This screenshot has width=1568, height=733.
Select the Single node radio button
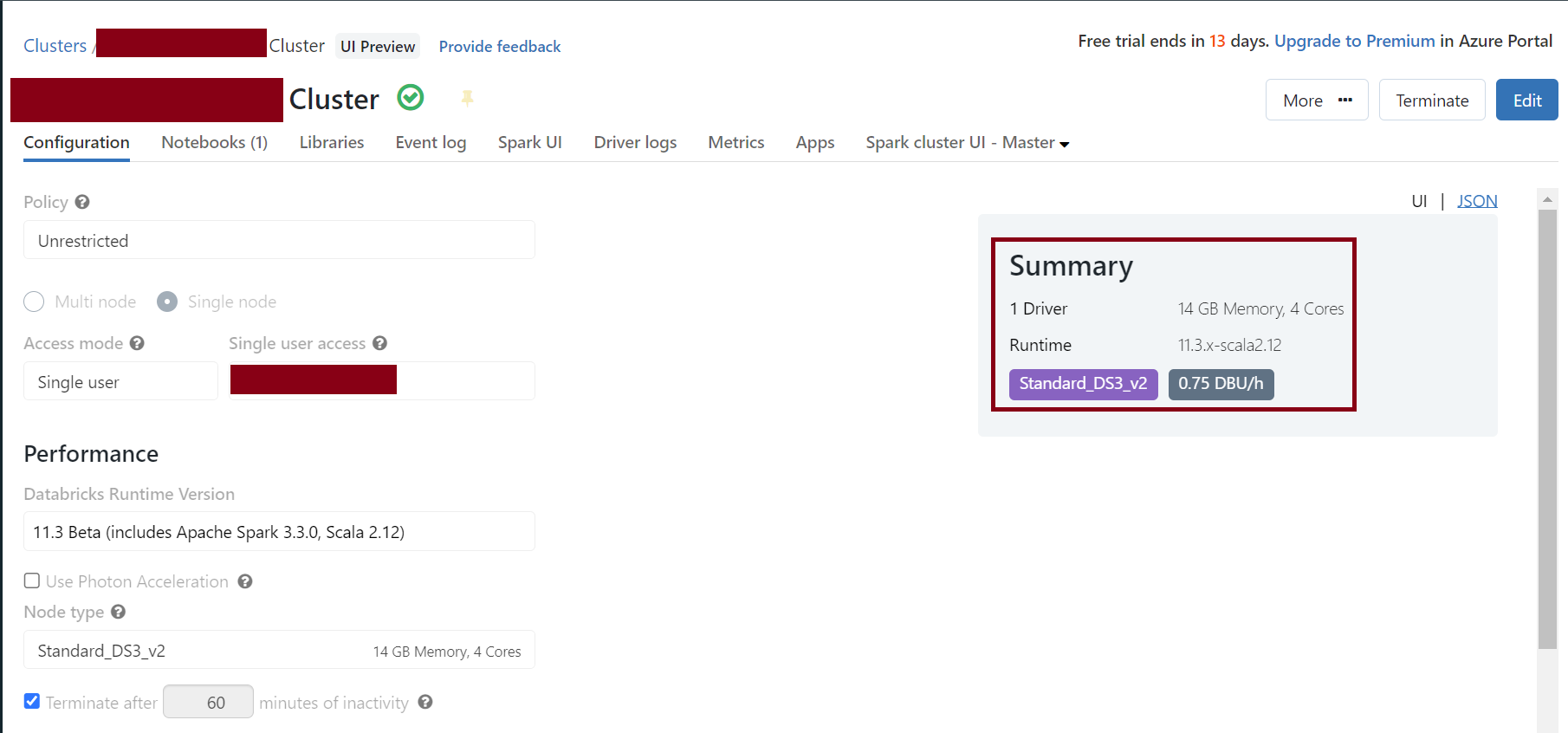167,302
